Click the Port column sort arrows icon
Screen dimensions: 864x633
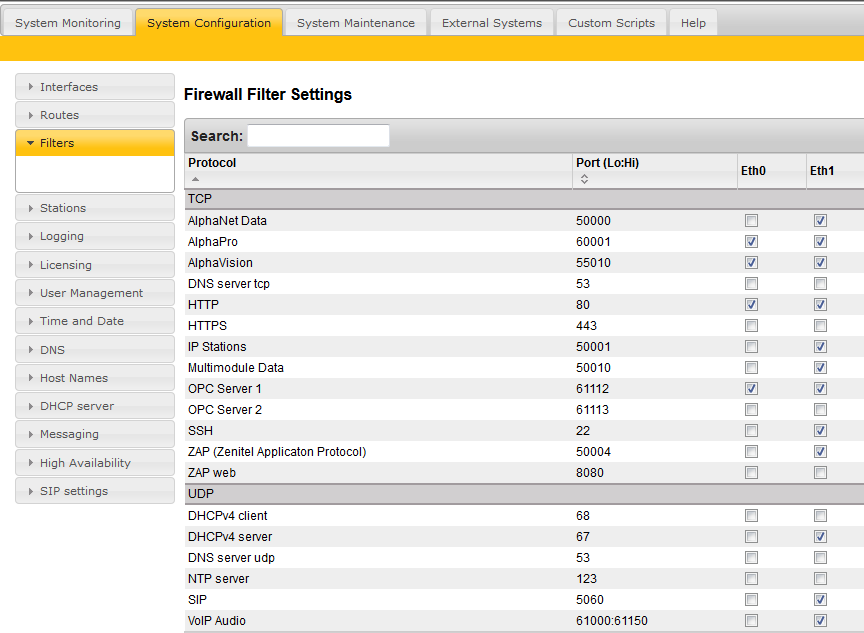pyautogui.click(x=584, y=180)
